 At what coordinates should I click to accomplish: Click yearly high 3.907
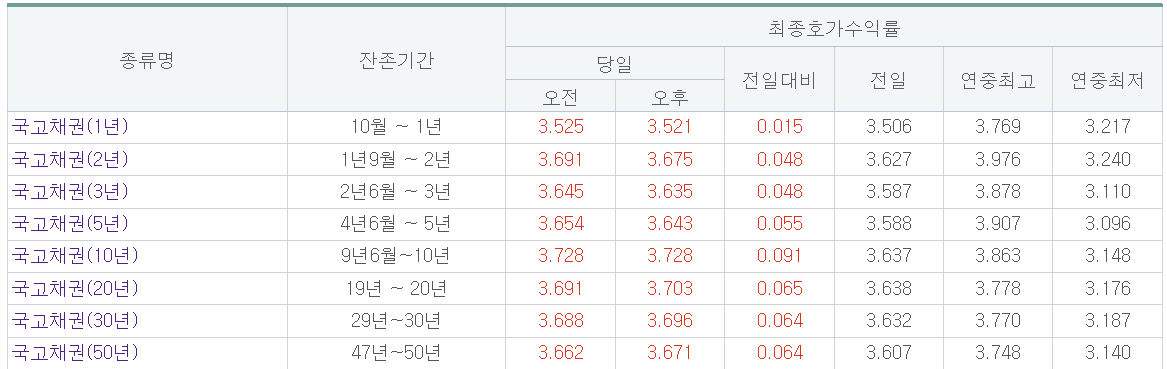(x=998, y=223)
